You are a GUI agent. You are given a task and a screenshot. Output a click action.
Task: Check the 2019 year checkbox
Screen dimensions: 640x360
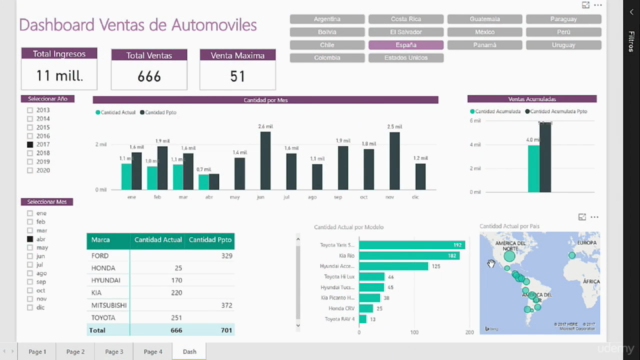(30, 162)
